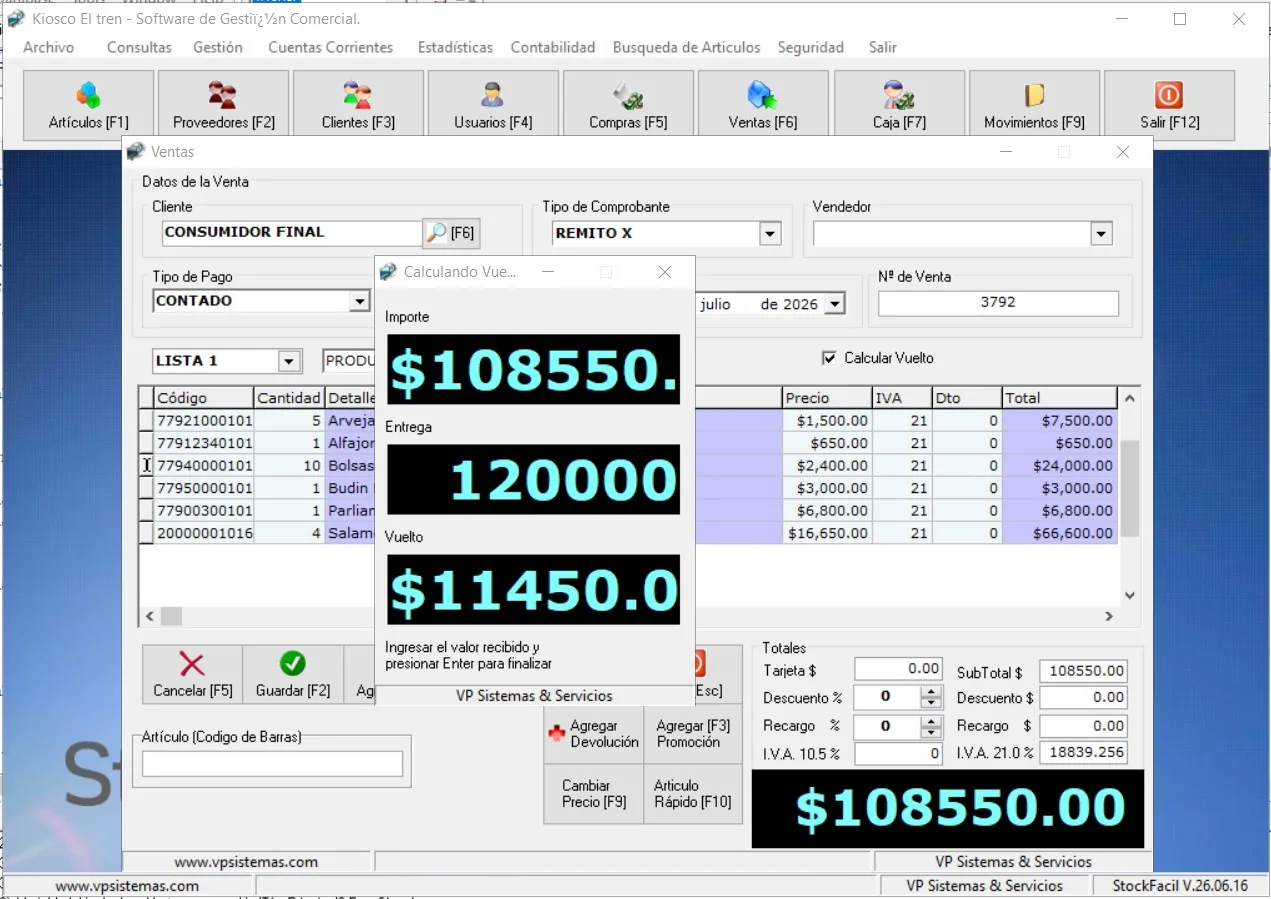Image resolution: width=1271 pixels, height=899 pixels.
Task: Open the Cuentas Corrientes menu
Action: (331, 47)
